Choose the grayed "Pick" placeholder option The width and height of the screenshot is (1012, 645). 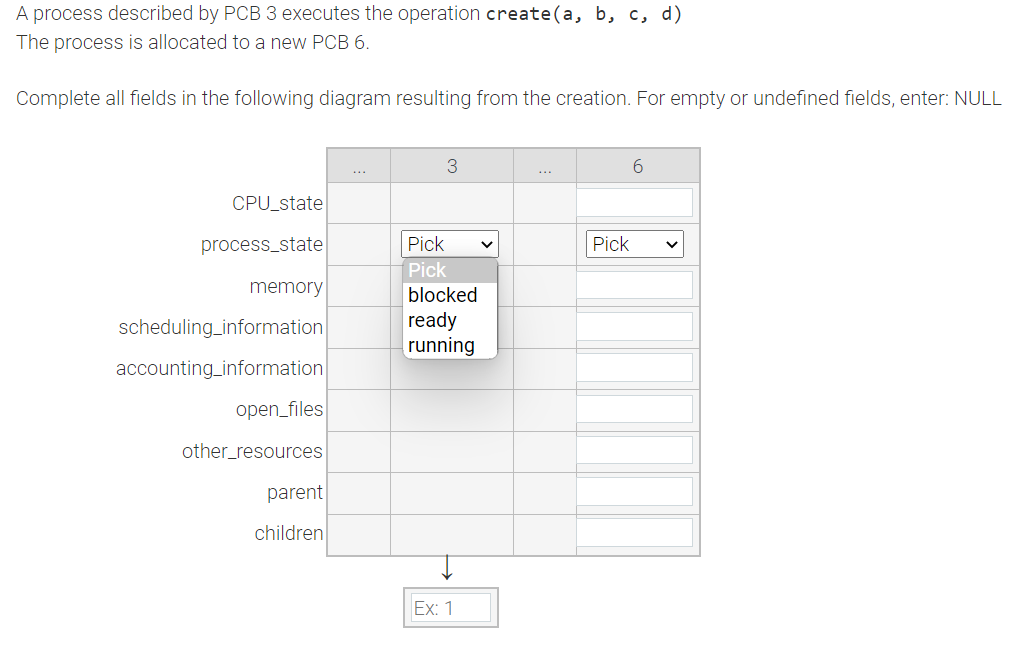426,269
